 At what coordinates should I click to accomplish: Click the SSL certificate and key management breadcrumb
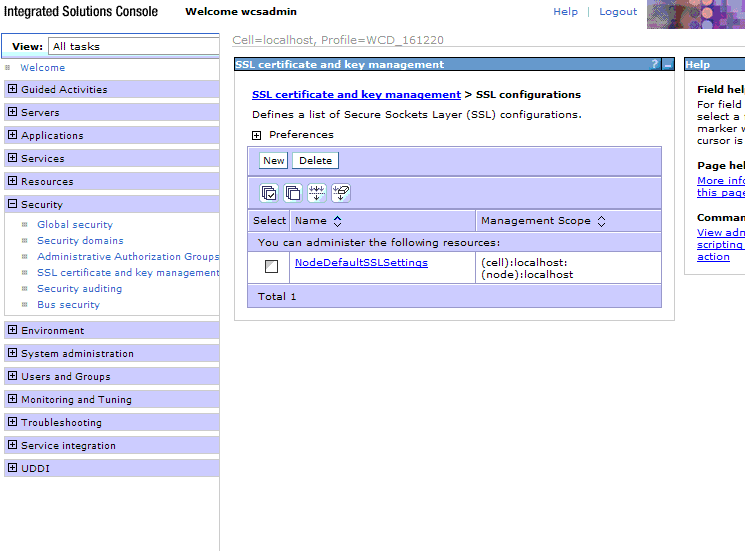pyautogui.click(x=356, y=95)
